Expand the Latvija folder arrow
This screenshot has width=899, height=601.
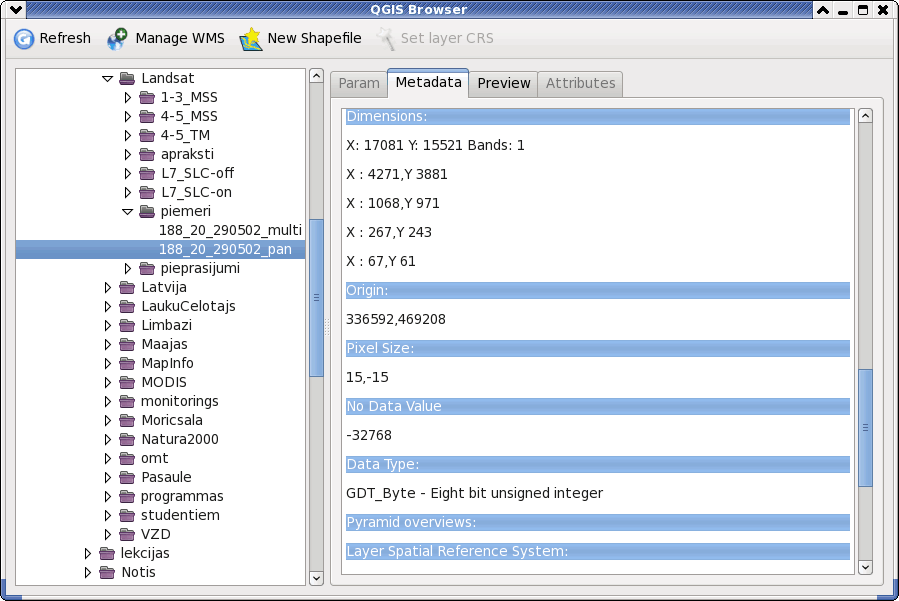(108, 287)
